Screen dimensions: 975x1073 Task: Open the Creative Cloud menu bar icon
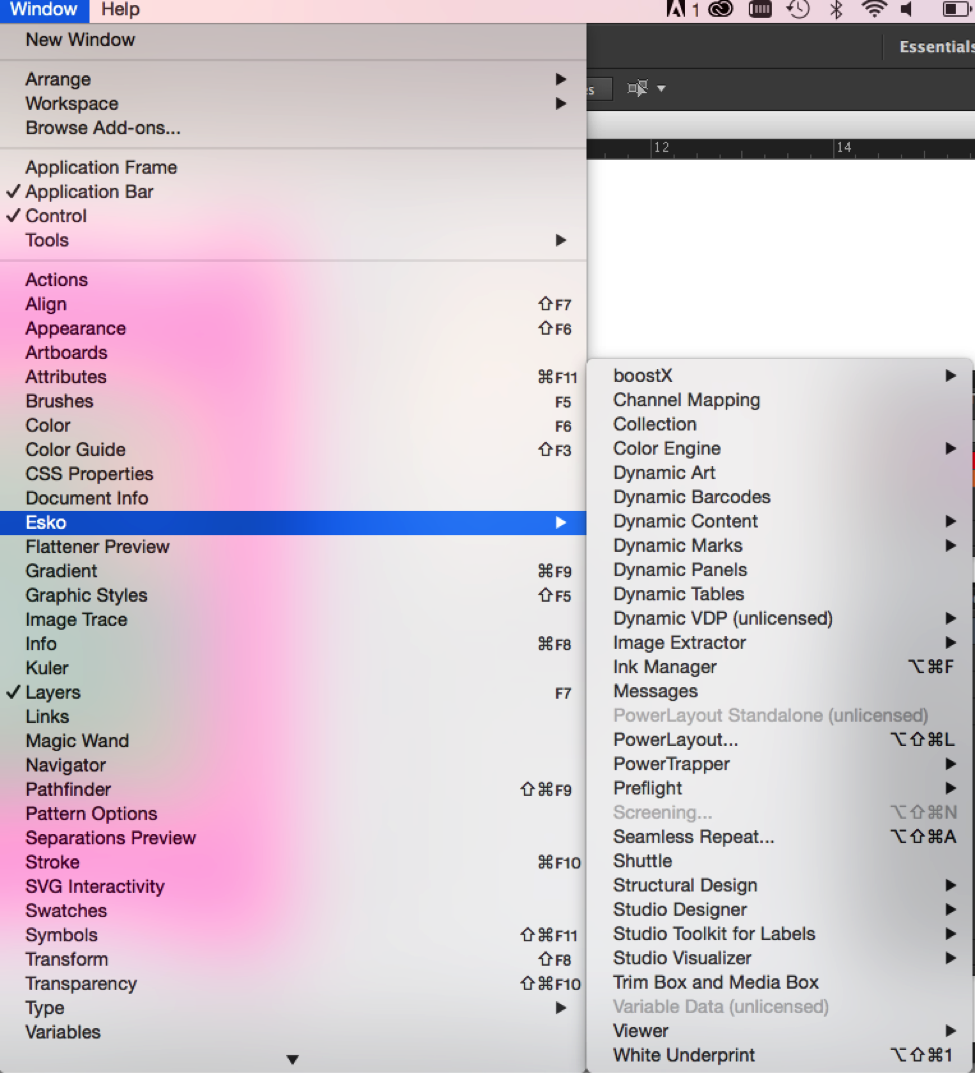click(720, 9)
